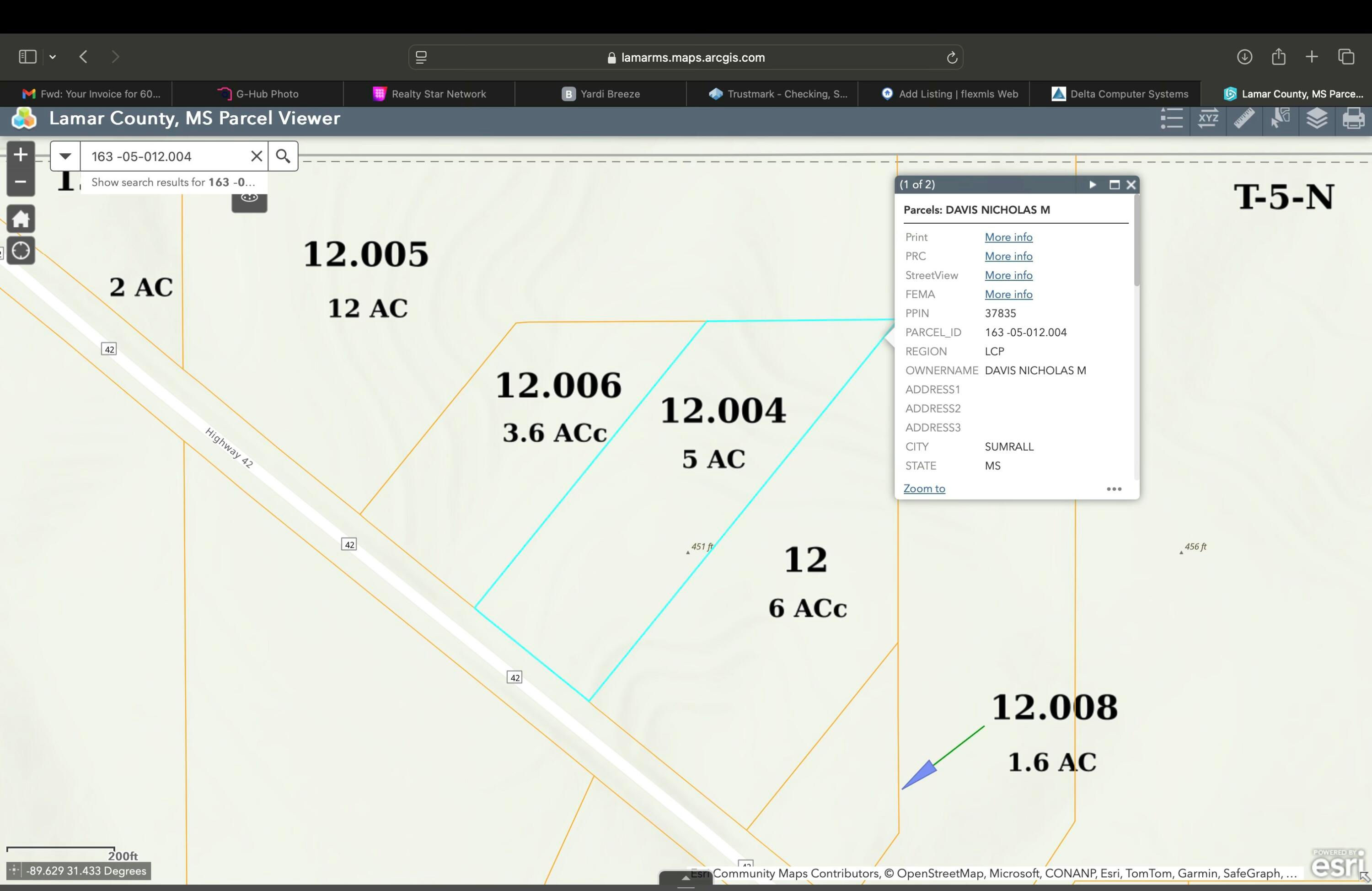Toggle the Safari sidebar button
Viewport: 1372px width, 891px height.
(x=27, y=57)
